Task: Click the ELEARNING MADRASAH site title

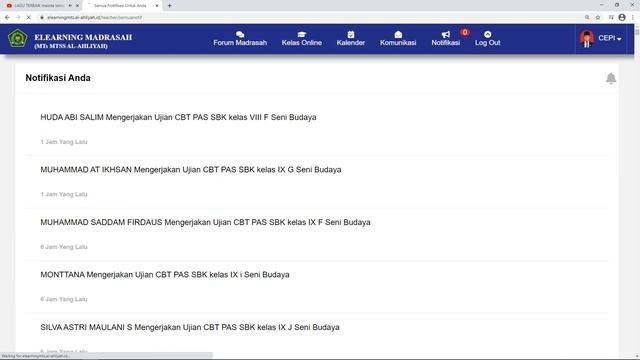Action: [83, 37]
